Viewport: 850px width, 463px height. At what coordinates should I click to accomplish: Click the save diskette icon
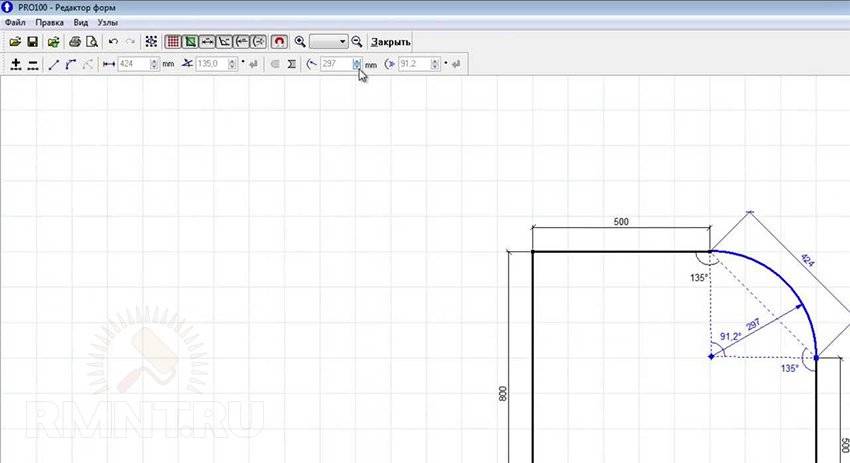(x=32, y=42)
